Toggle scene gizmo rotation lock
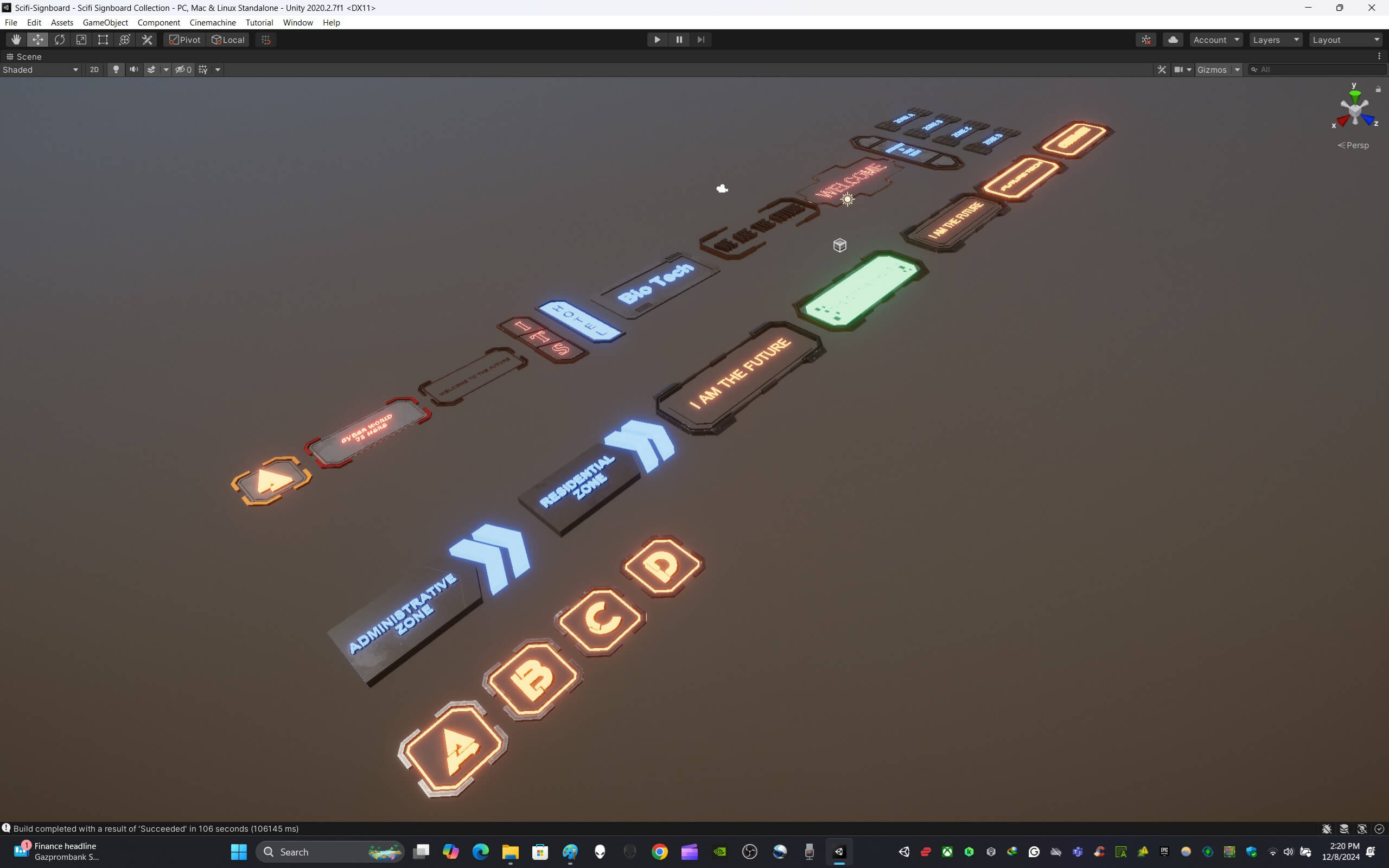Image resolution: width=1389 pixels, height=868 pixels. coord(1378,89)
